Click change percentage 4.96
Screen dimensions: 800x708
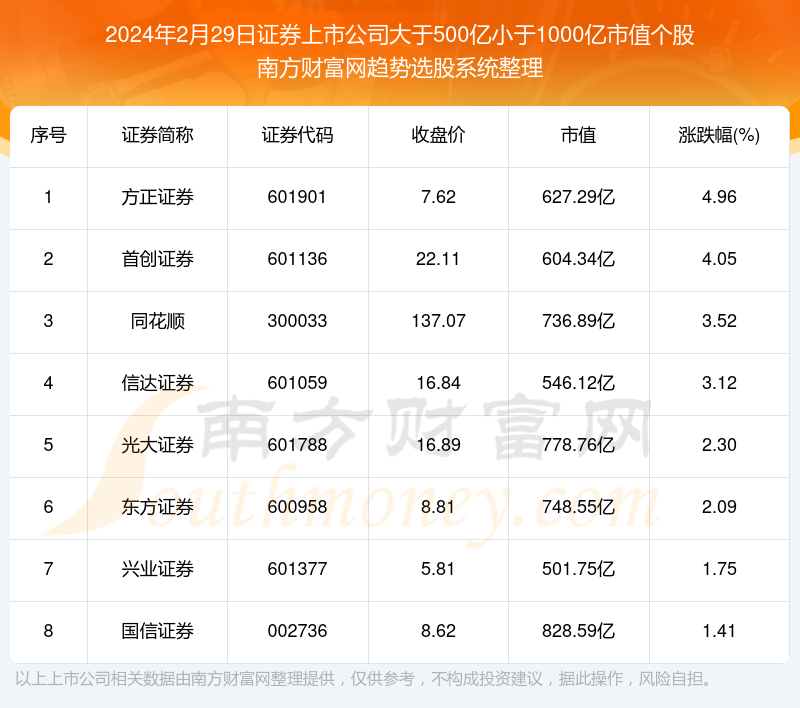[719, 197]
